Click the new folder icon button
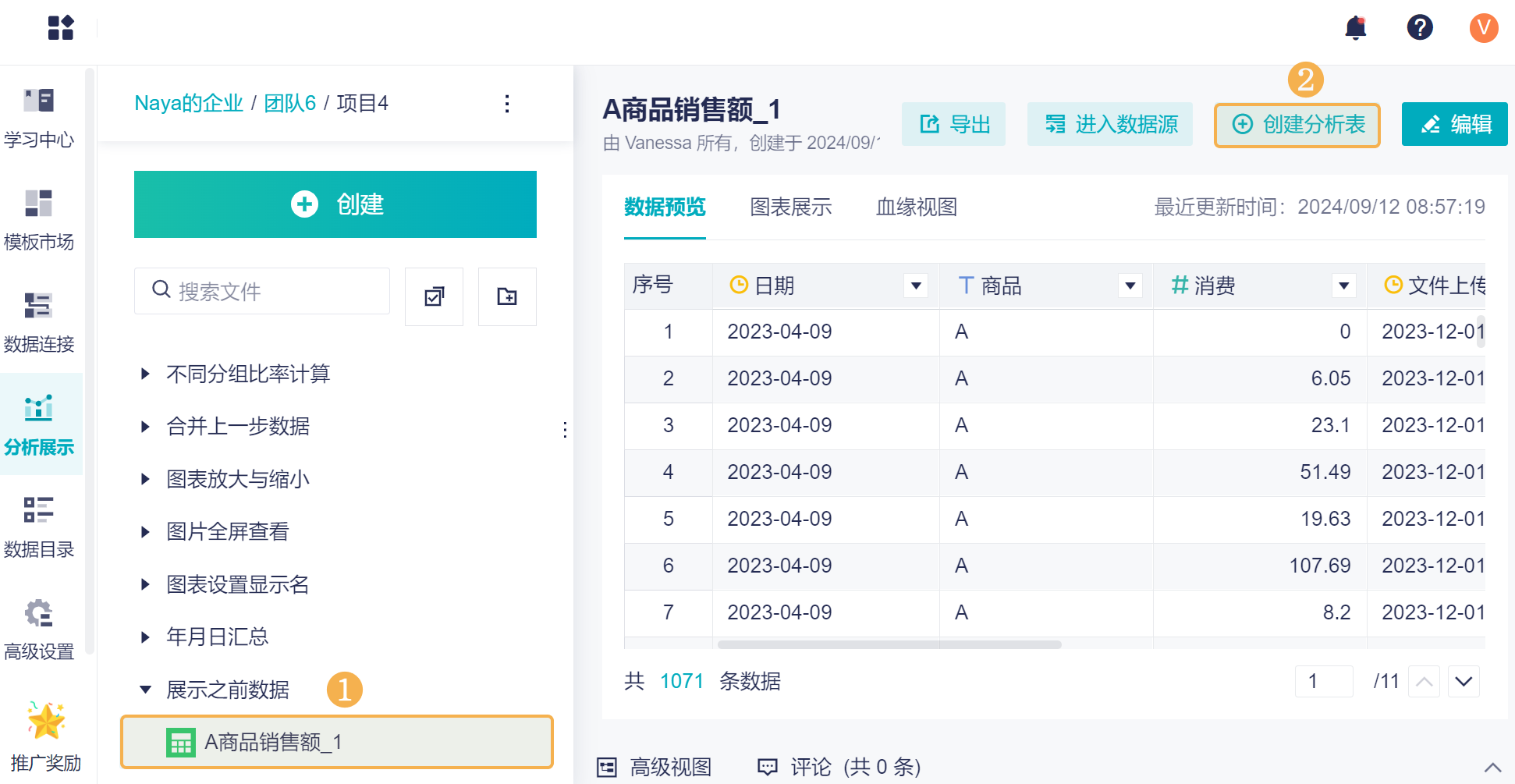This screenshot has height=784, width=1515. pos(507,296)
